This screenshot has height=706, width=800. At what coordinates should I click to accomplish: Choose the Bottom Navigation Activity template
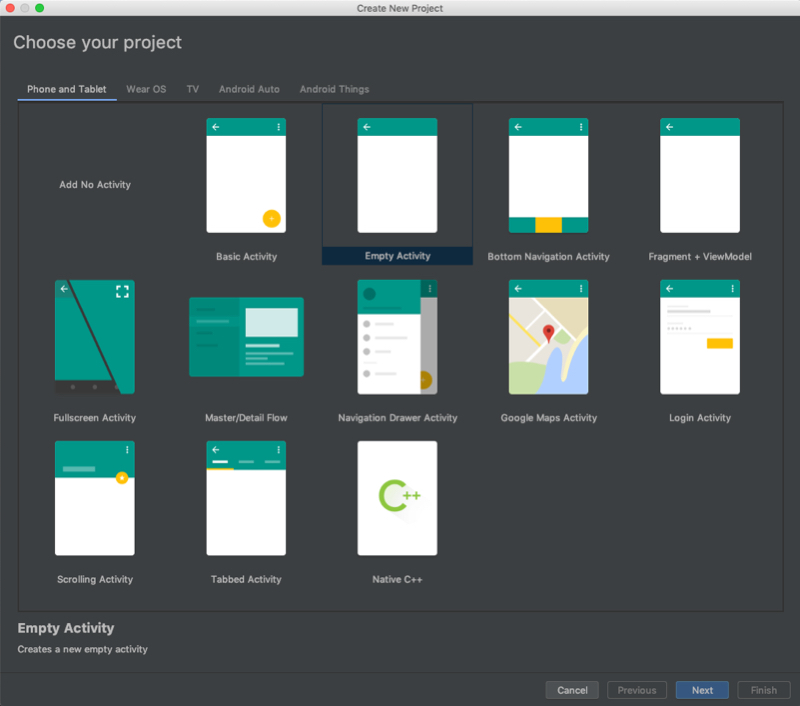click(x=548, y=176)
